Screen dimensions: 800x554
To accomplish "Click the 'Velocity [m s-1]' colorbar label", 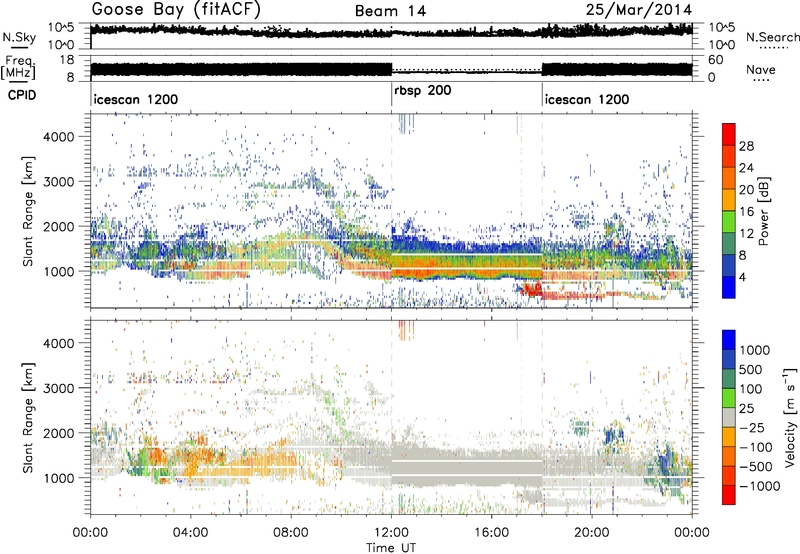I will pyautogui.click(x=790, y=417).
